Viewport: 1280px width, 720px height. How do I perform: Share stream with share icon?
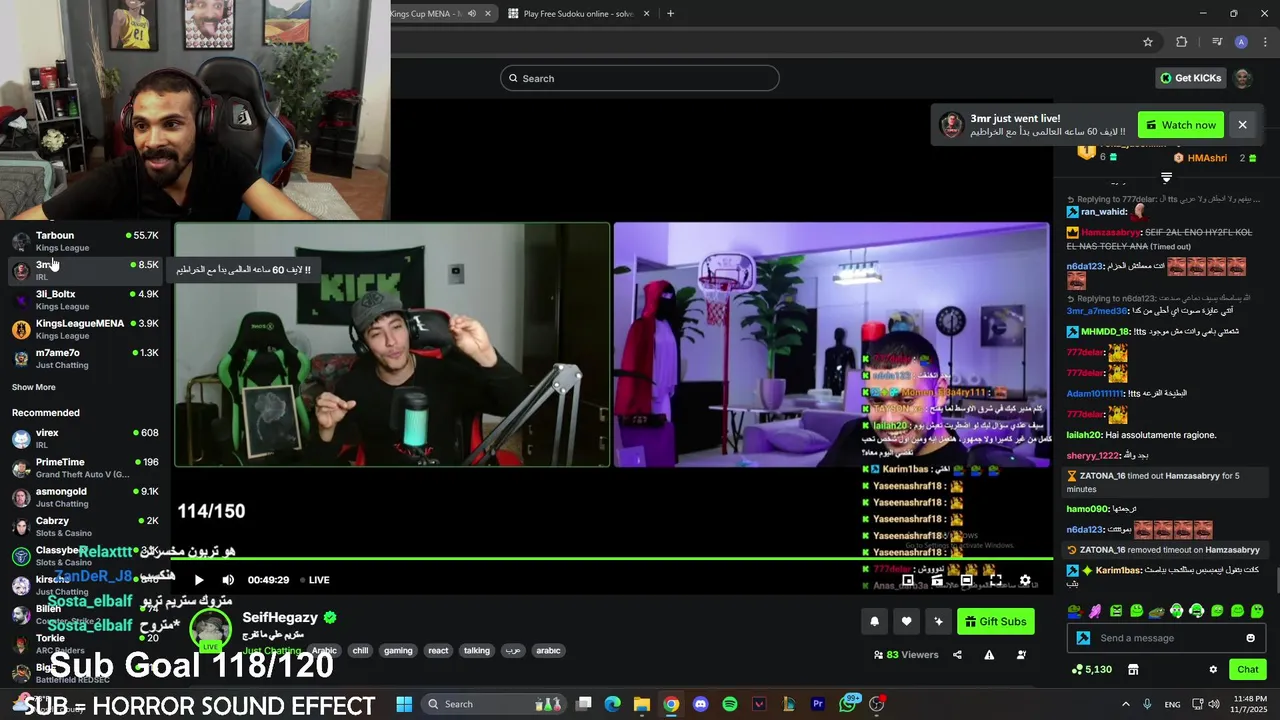pyautogui.click(x=957, y=655)
